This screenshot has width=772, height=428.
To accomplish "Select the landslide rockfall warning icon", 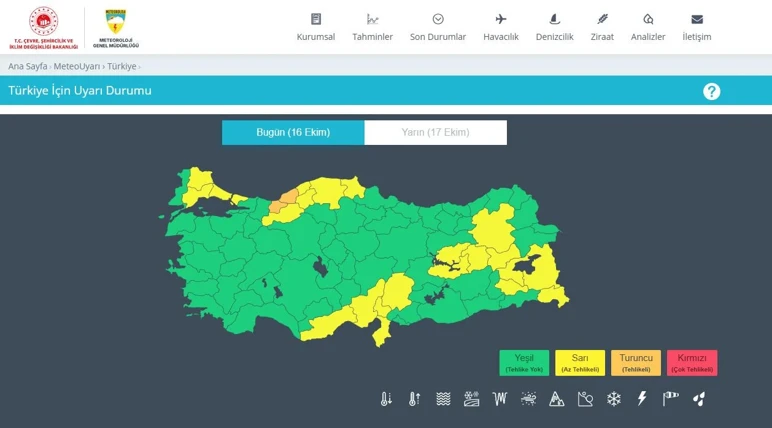I will pos(585,399).
